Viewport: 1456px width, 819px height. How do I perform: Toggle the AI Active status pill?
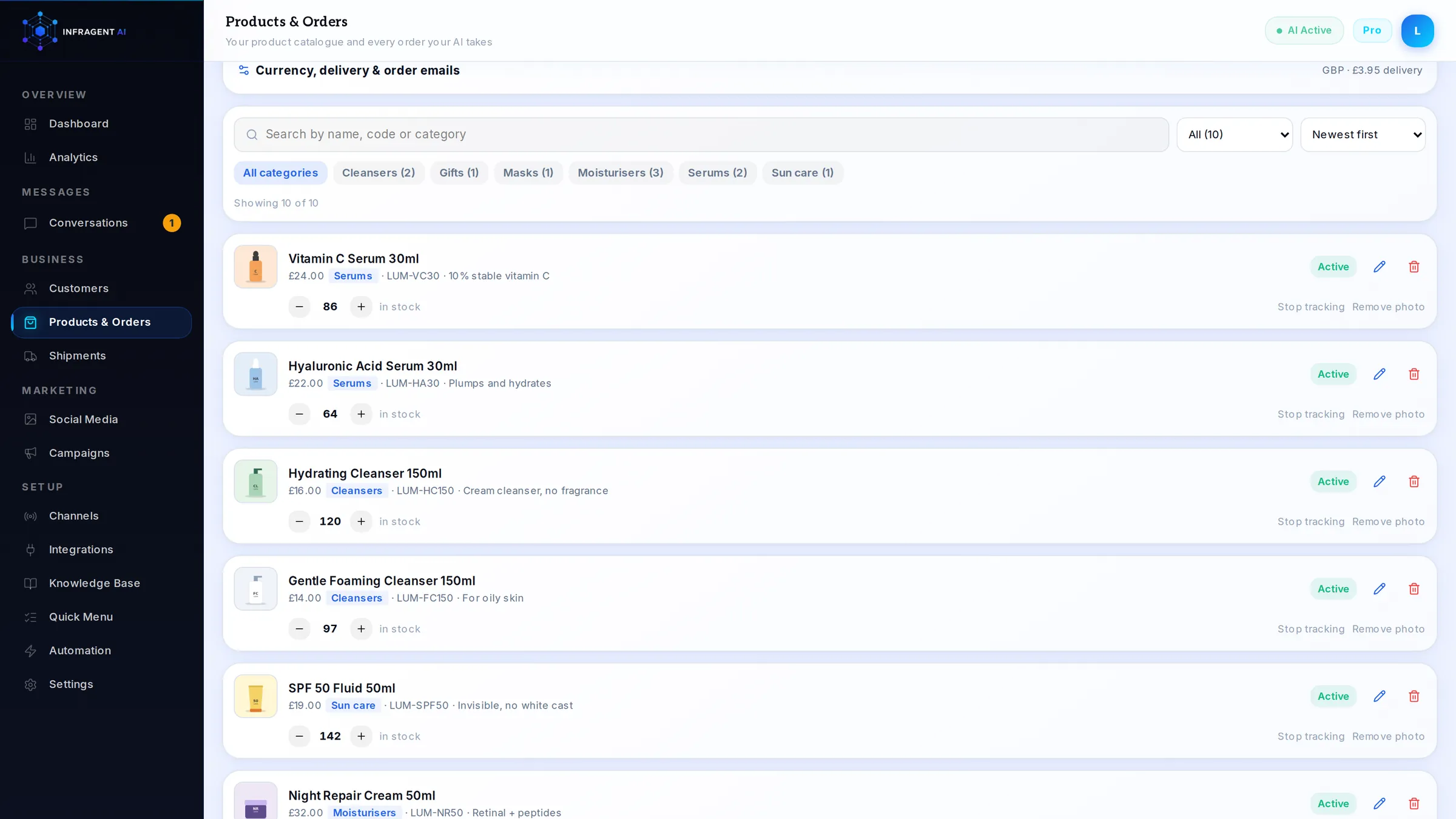click(1304, 30)
